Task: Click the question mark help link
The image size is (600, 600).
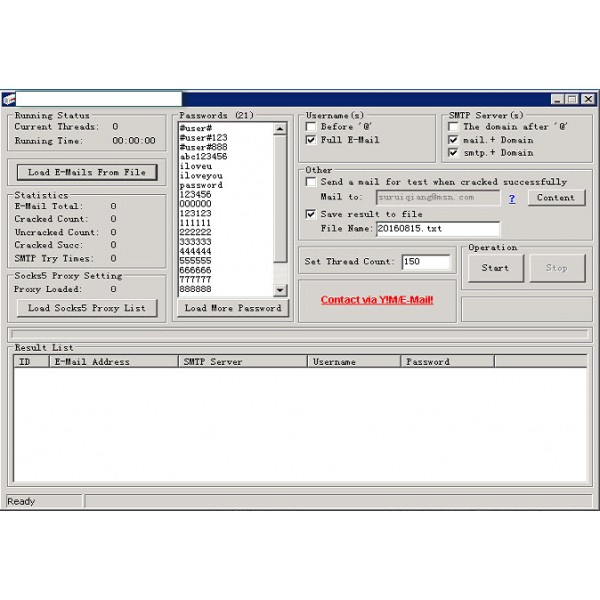Action: [x=512, y=199]
